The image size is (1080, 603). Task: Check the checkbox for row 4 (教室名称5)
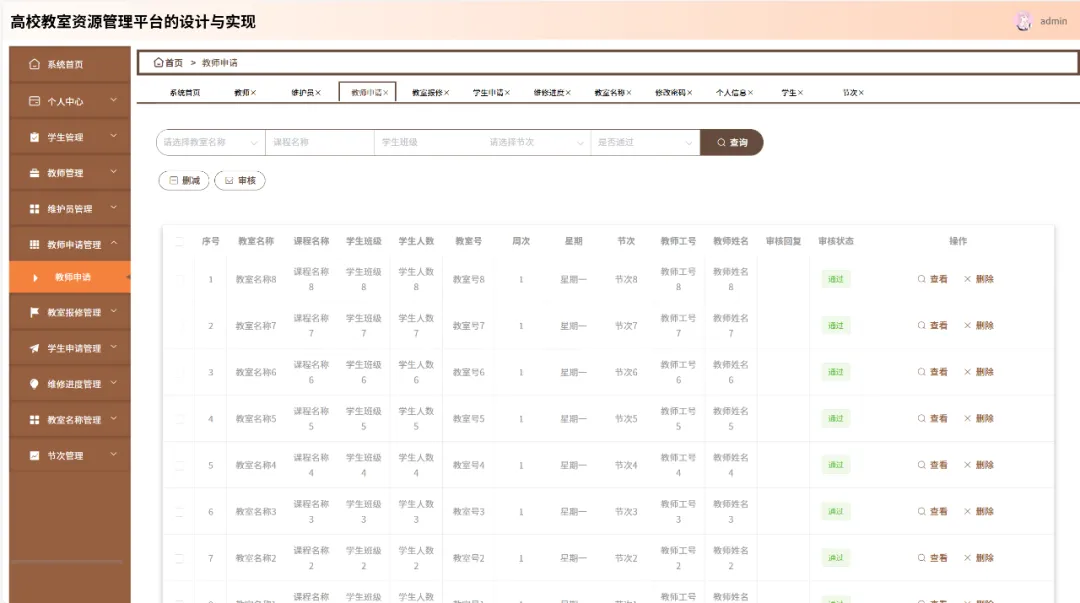coord(180,418)
